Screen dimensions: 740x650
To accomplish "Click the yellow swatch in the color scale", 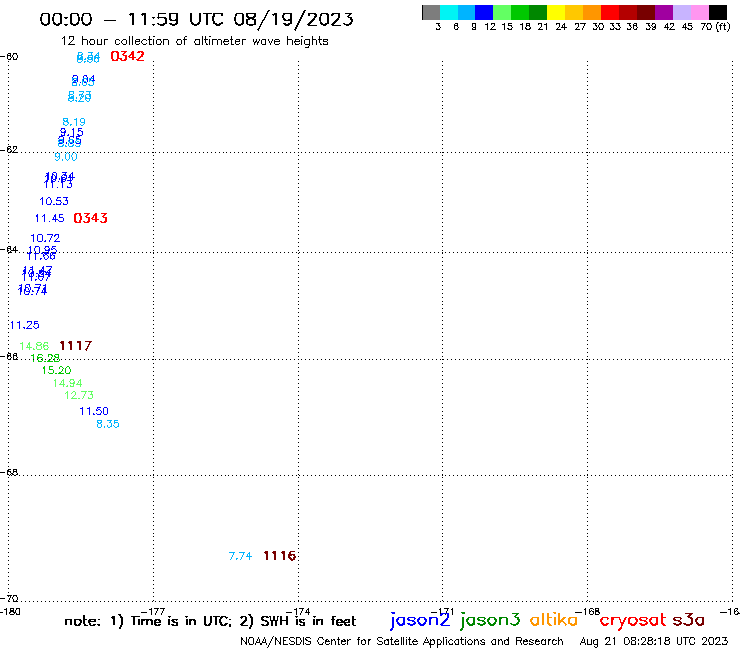I will (x=556, y=12).
